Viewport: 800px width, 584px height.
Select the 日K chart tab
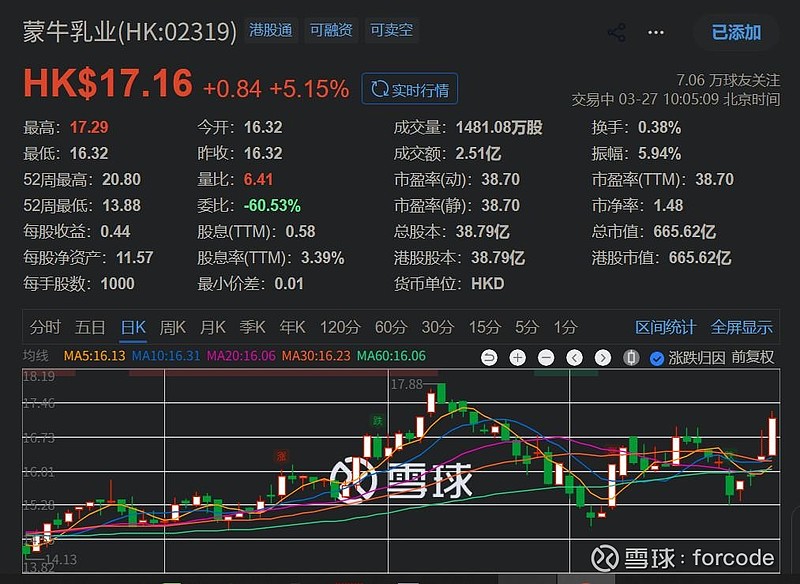tap(133, 327)
